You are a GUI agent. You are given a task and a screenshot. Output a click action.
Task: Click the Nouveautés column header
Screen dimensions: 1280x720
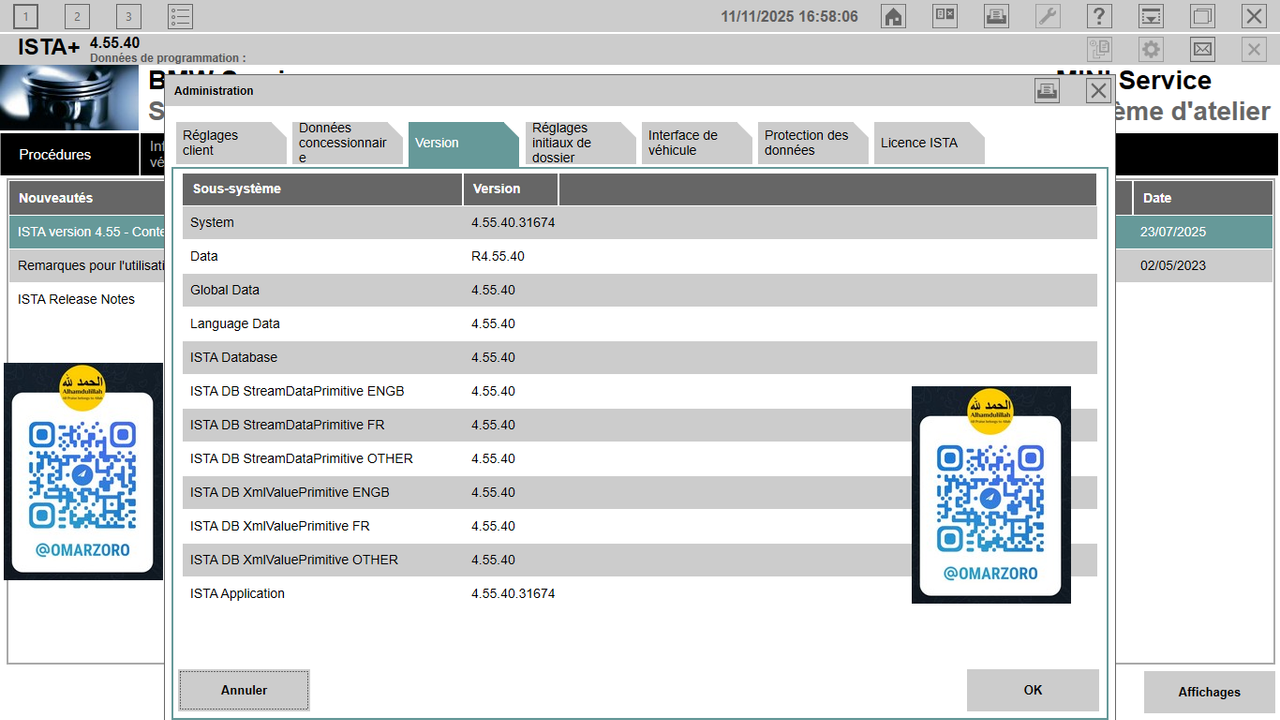coord(87,198)
